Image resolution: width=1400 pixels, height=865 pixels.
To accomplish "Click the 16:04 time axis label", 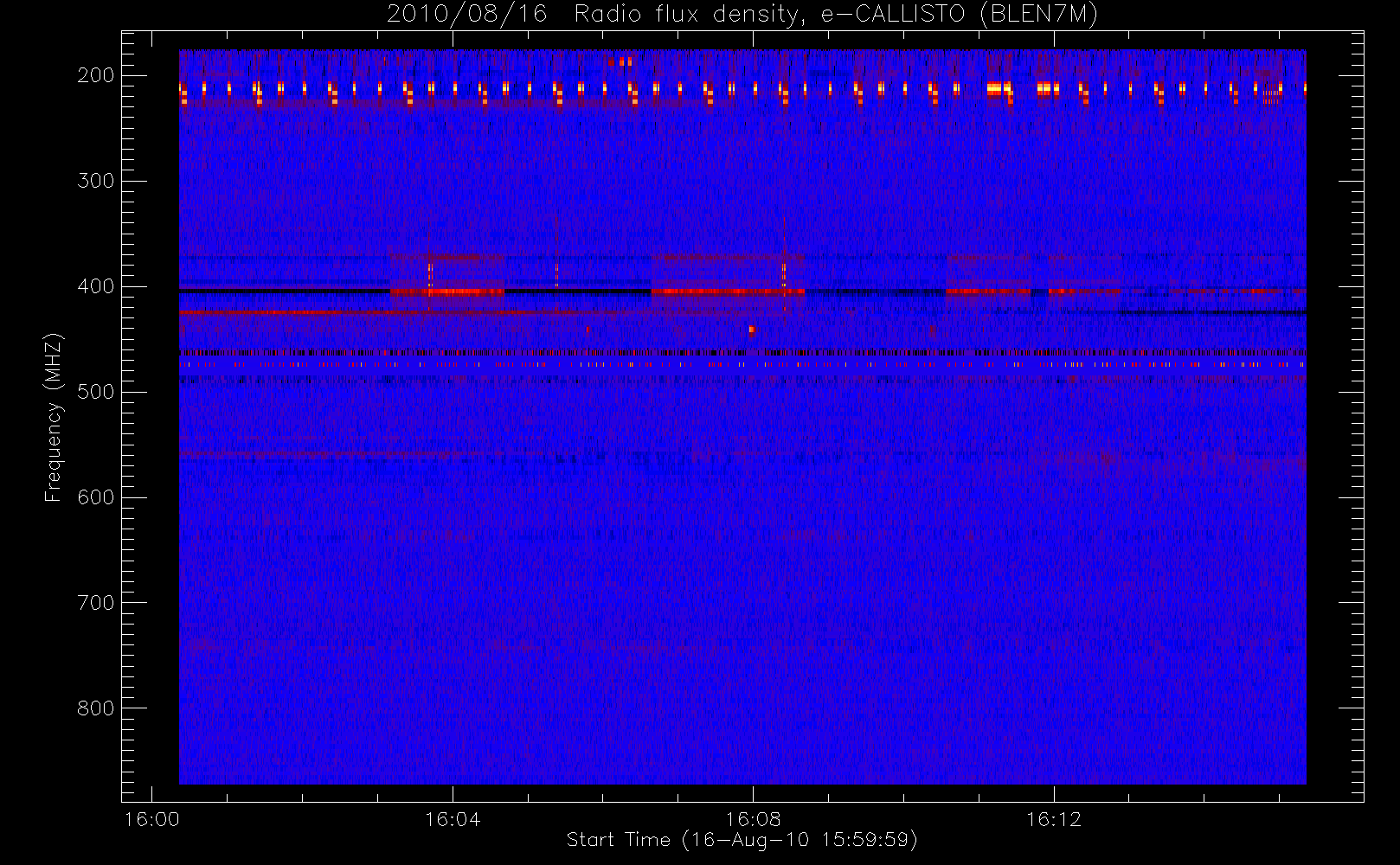I will (x=453, y=819).
